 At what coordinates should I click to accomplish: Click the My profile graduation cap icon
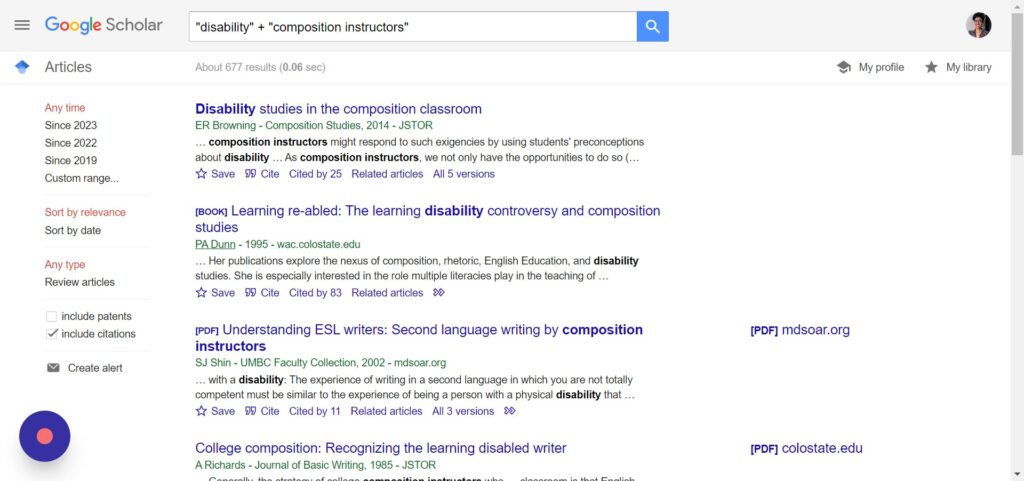coord(844,67)
